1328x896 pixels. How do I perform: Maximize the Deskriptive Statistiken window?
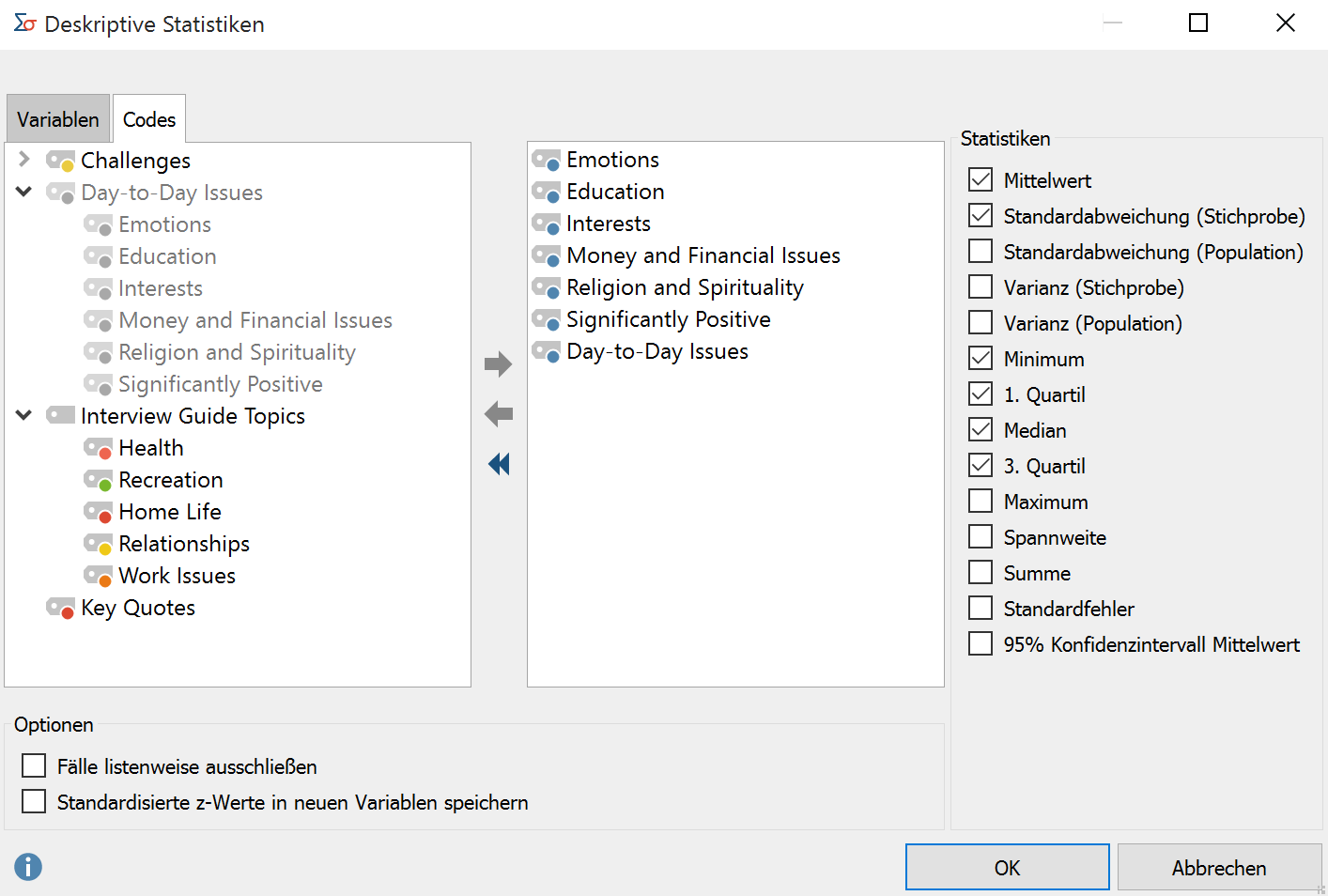(x=1198, y=23)
